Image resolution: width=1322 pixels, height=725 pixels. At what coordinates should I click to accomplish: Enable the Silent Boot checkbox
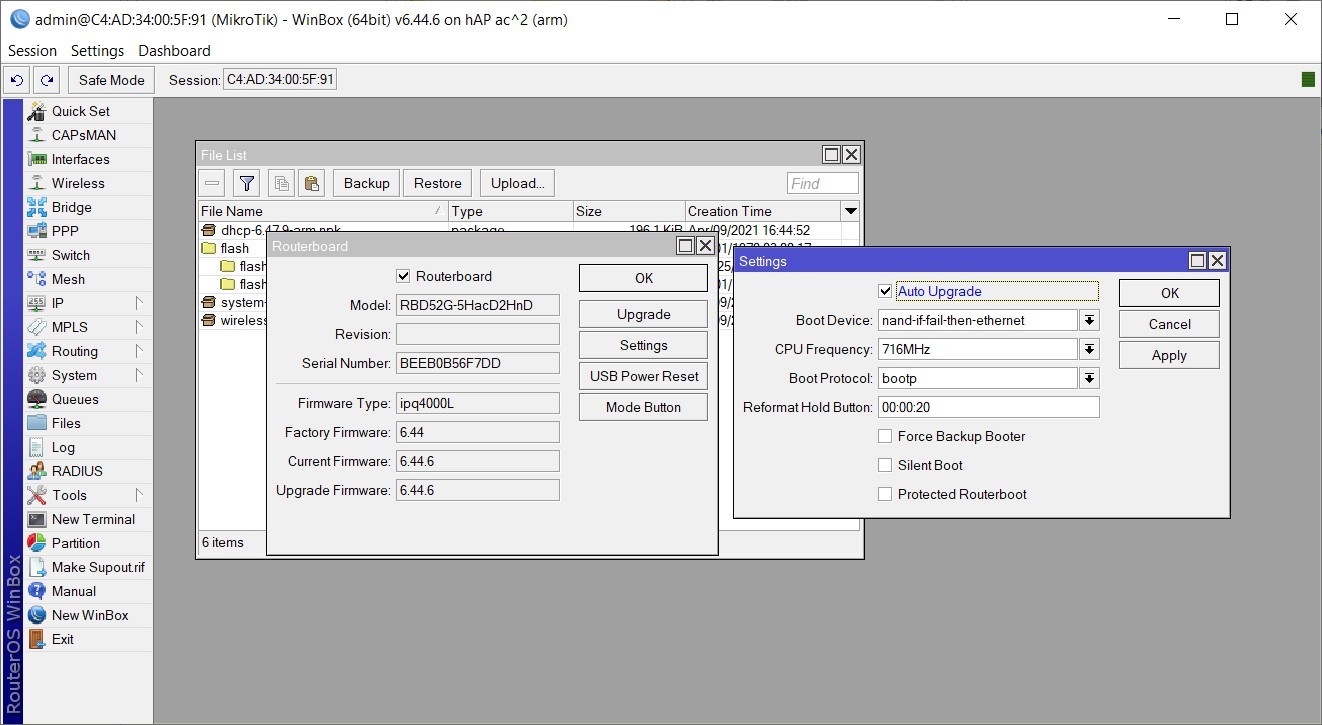(884, 465)
